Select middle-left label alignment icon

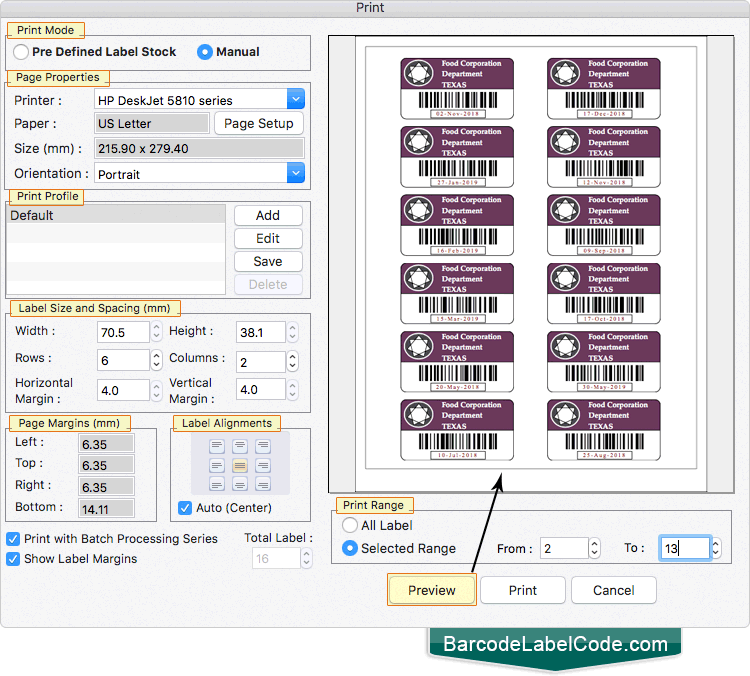point(217,465)
